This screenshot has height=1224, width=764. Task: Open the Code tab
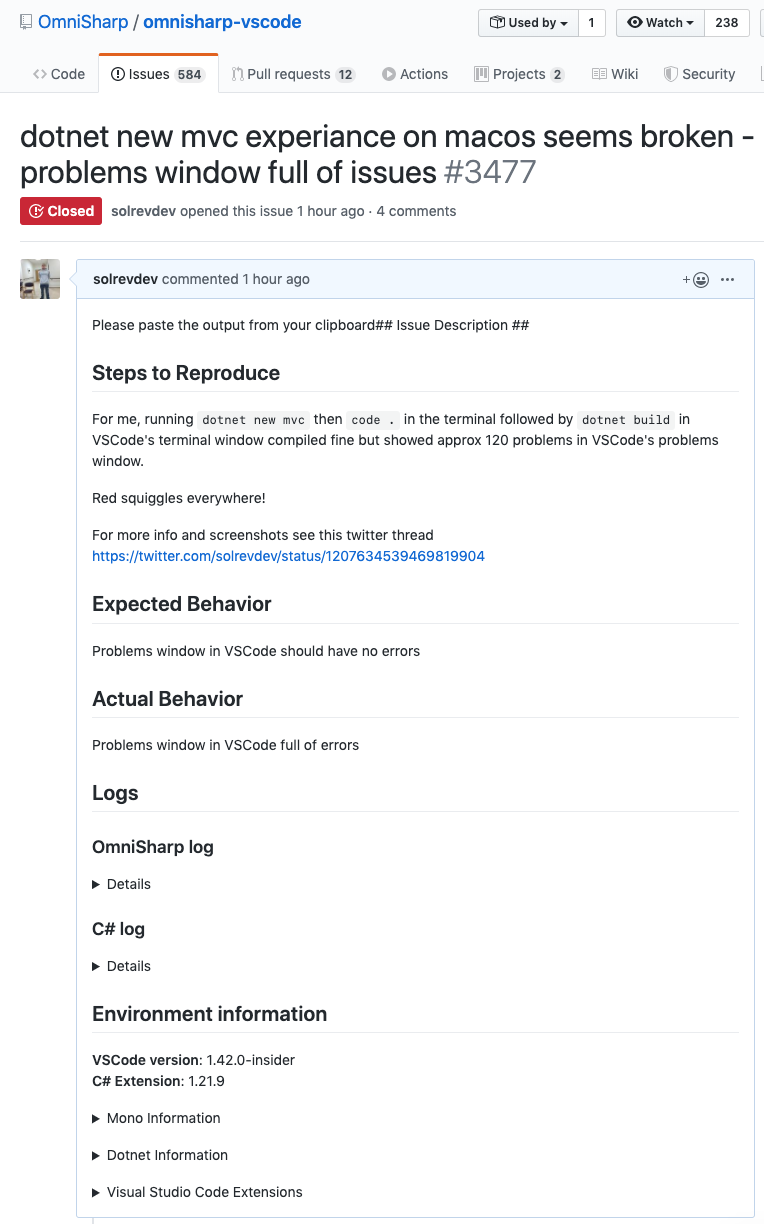(59, 74)
